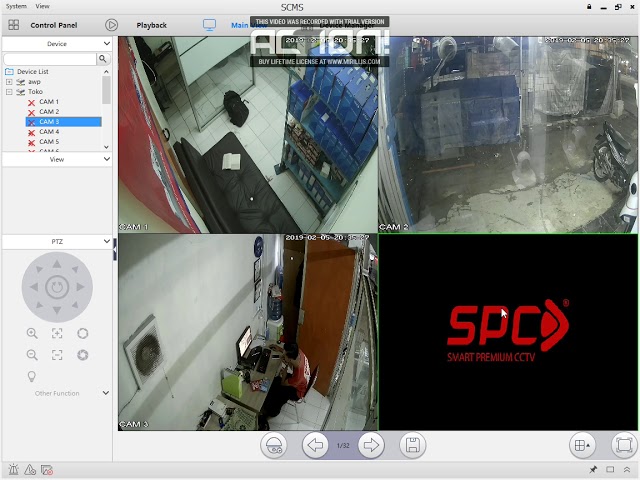640x480 pixels.
Task: Click the Playback circle play icon
Action: [x=111, y=25]
